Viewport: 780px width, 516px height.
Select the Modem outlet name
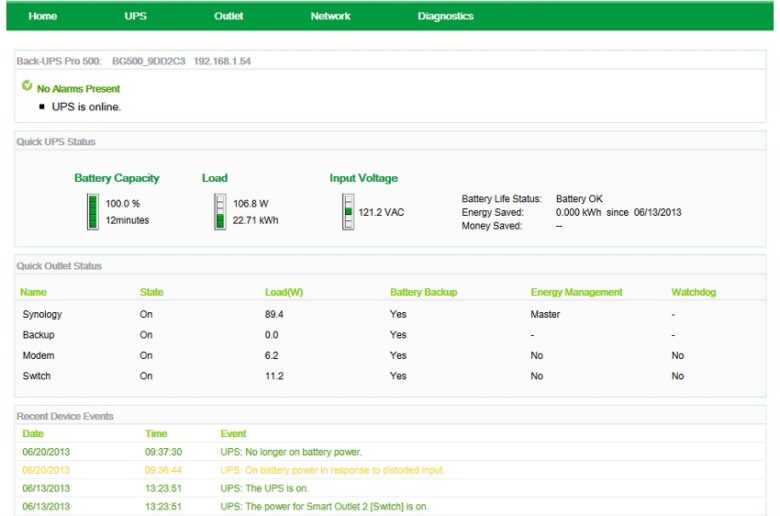[x=38, y=355]
